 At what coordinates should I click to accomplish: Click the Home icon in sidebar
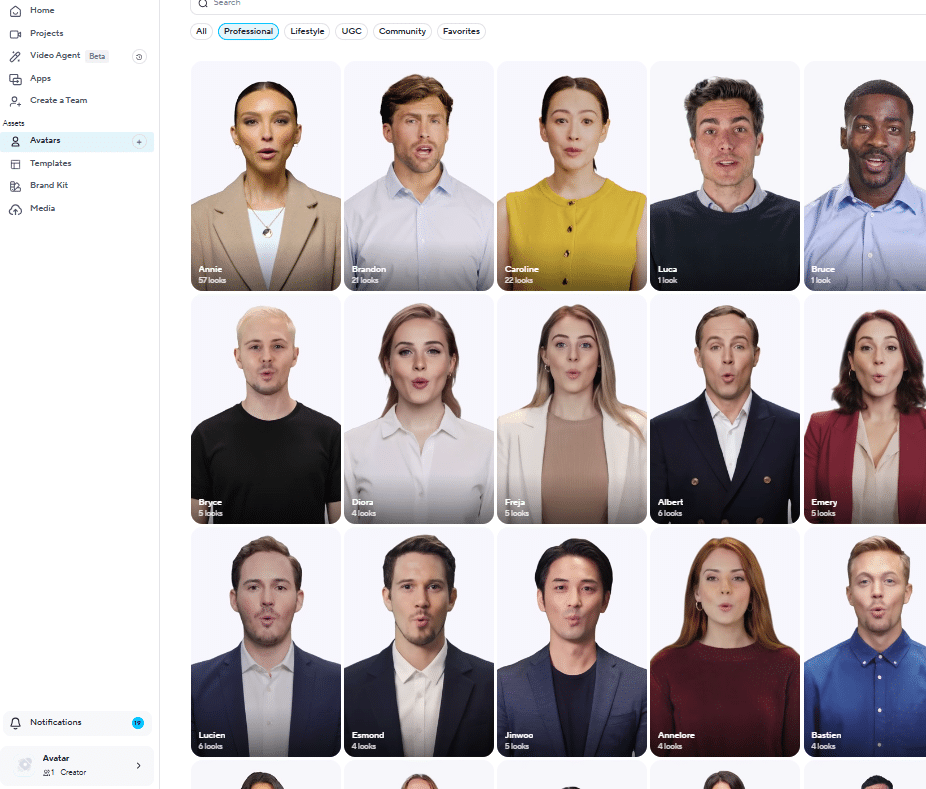pyautogui.click(x=15, y=11)
